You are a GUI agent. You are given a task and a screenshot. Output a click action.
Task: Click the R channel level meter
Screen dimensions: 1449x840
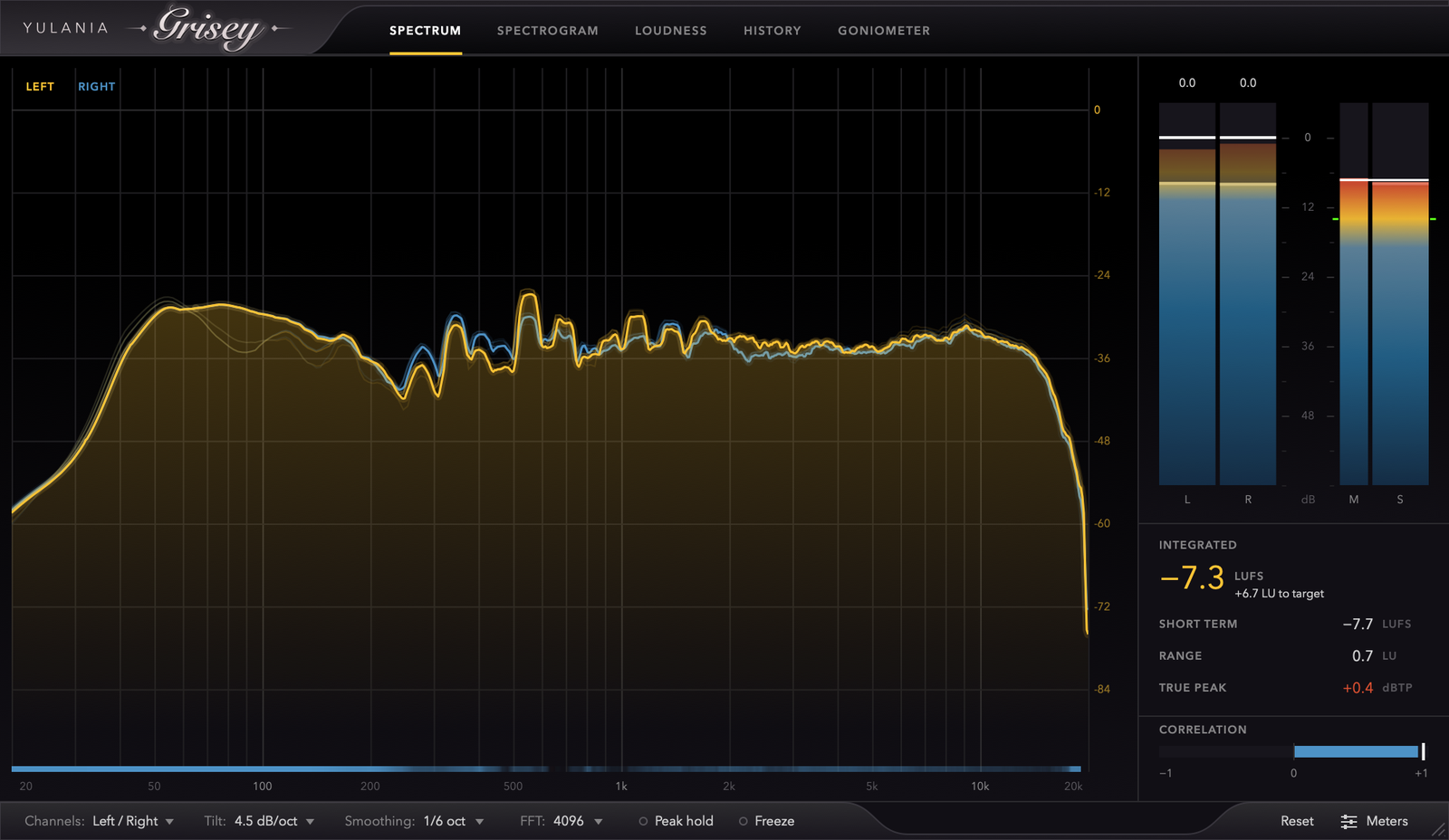[x=1248, y=293]
